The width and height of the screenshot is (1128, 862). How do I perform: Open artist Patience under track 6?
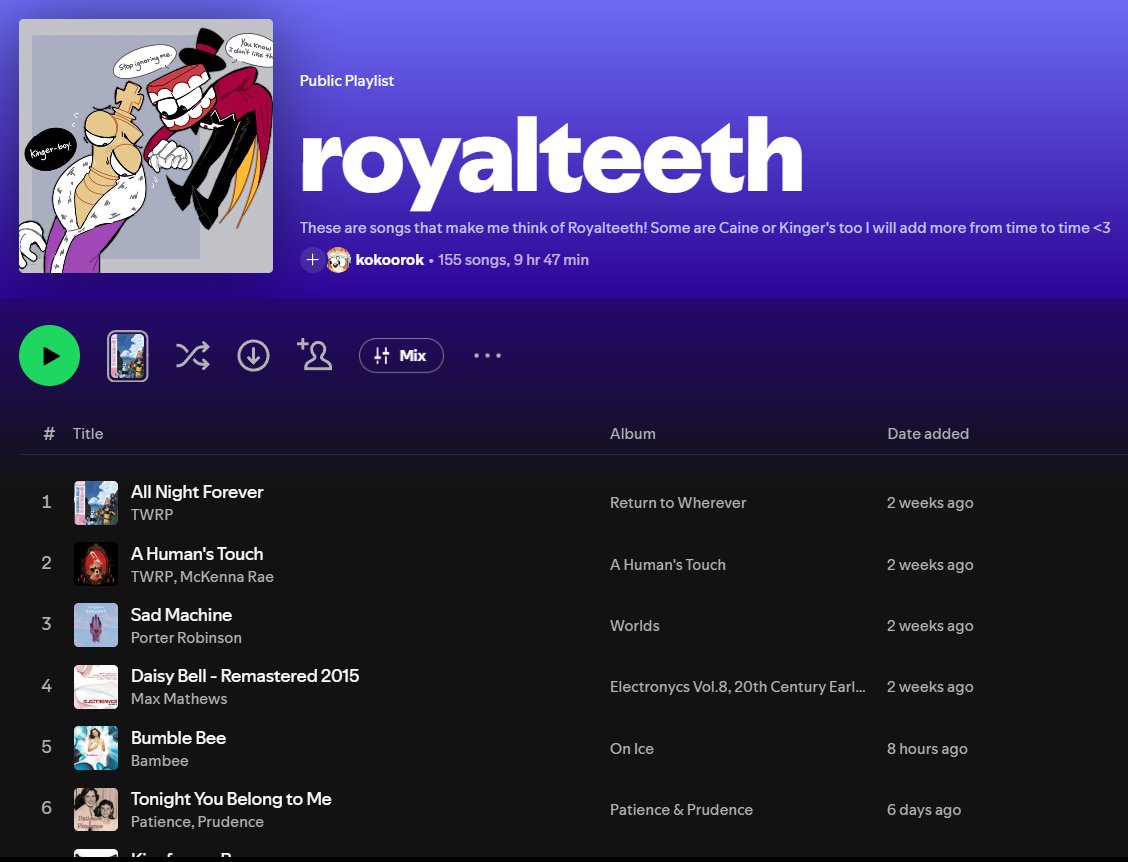(161, 822)
